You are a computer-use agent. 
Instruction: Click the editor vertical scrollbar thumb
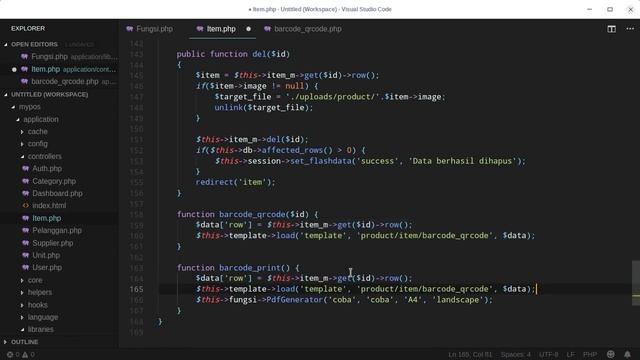click(x=636, y=282)
